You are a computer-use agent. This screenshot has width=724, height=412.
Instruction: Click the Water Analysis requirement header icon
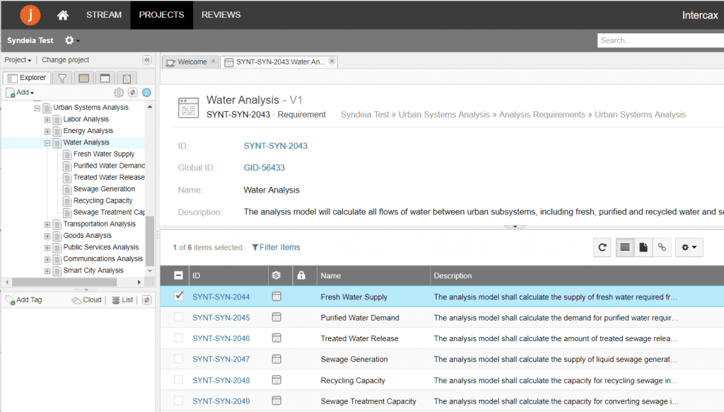pyautogui.click(x=188, y=107)
